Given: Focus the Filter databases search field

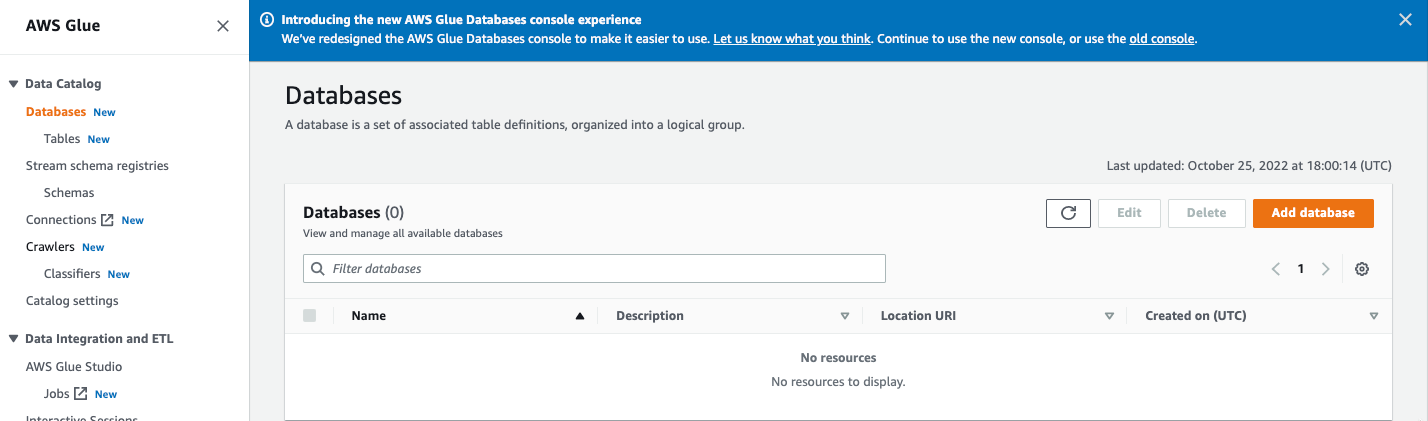Looking at the screenshot, I should [594, 268].
